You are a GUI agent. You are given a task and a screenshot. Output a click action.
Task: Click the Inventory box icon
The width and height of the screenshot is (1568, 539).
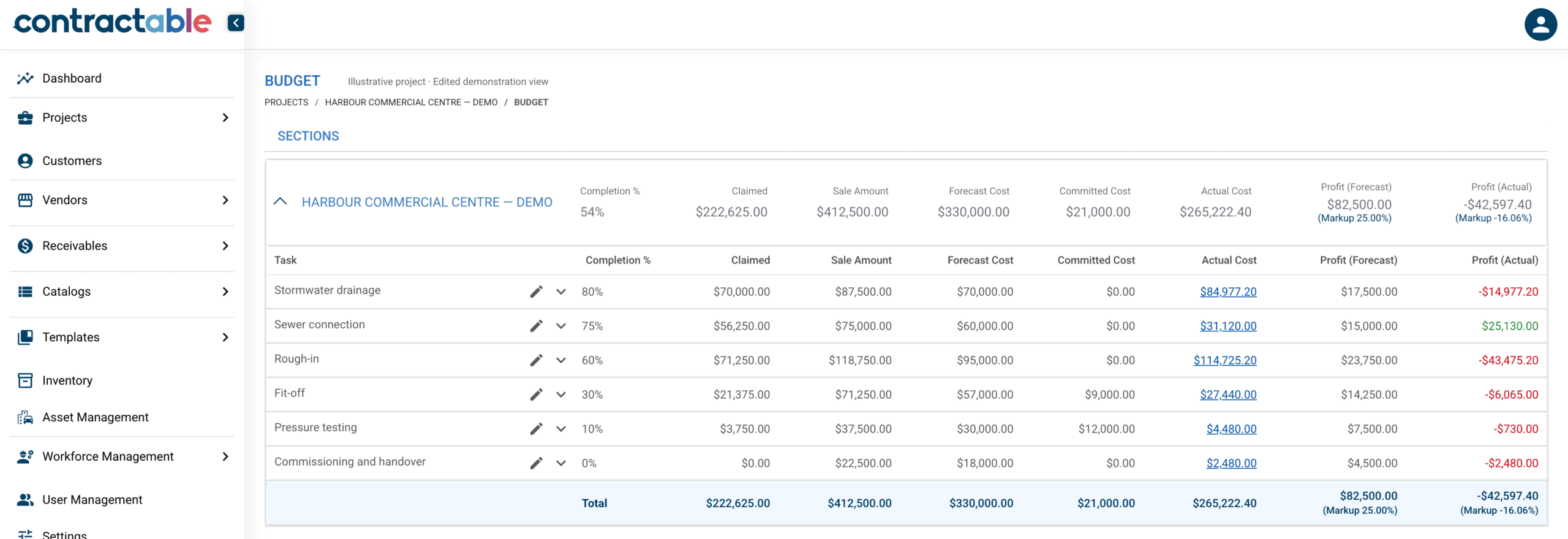tap(25, 380)
